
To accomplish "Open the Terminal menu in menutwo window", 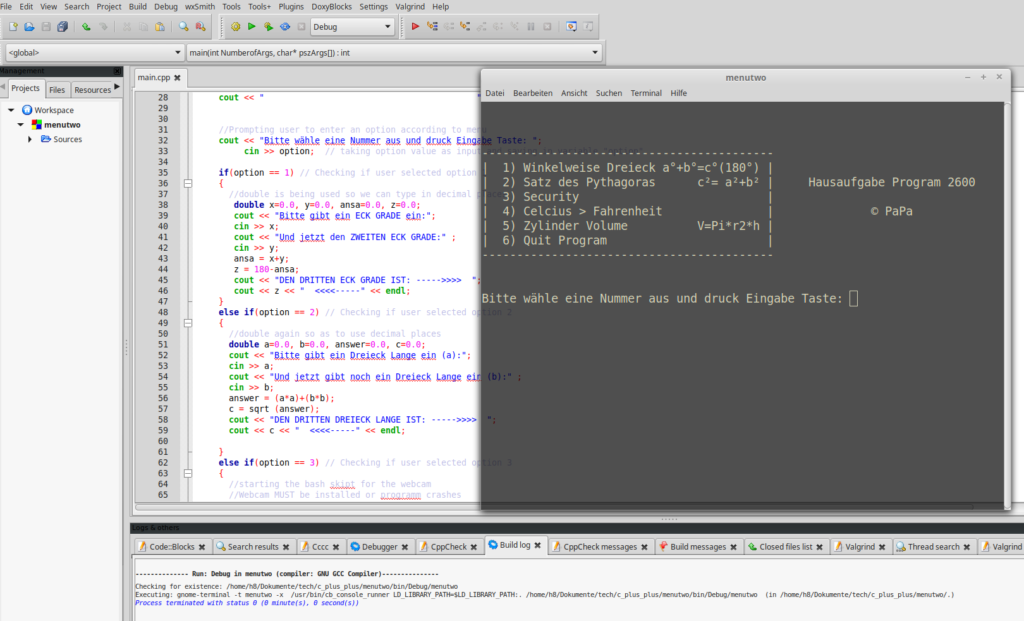I will [x=645, y=93].
